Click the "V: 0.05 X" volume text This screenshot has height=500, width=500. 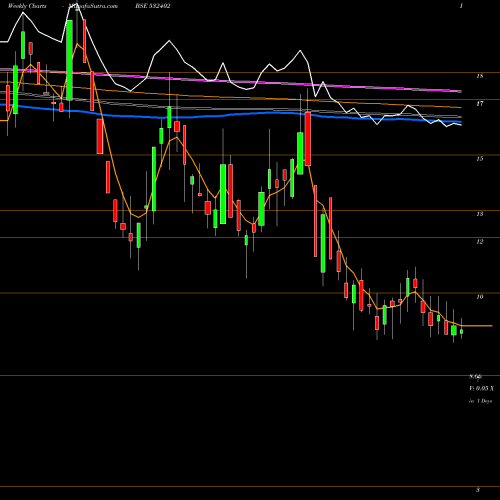482,388
